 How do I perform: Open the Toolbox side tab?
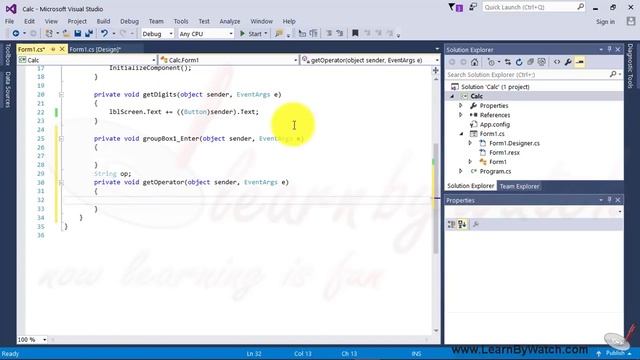(8, 55)
